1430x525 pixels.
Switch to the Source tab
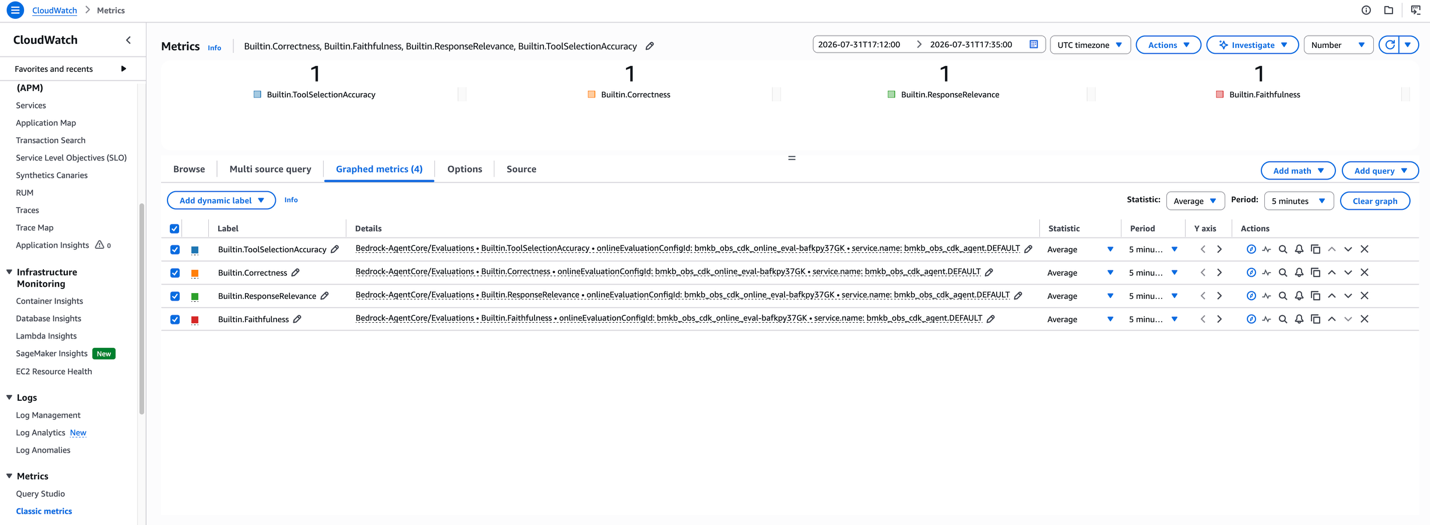point(521,169)
